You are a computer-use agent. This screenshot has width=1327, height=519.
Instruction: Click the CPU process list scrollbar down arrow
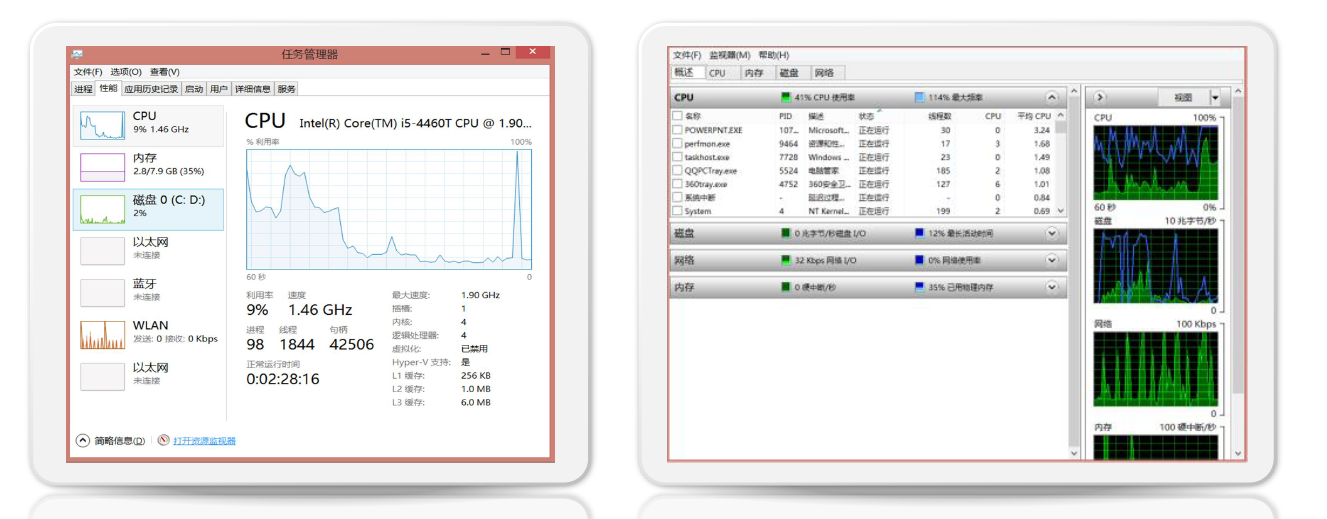point(1060,211)
